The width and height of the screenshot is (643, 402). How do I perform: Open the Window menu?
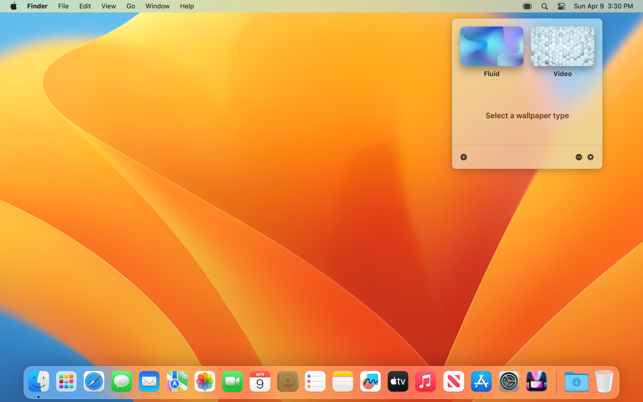coord(157,6)
